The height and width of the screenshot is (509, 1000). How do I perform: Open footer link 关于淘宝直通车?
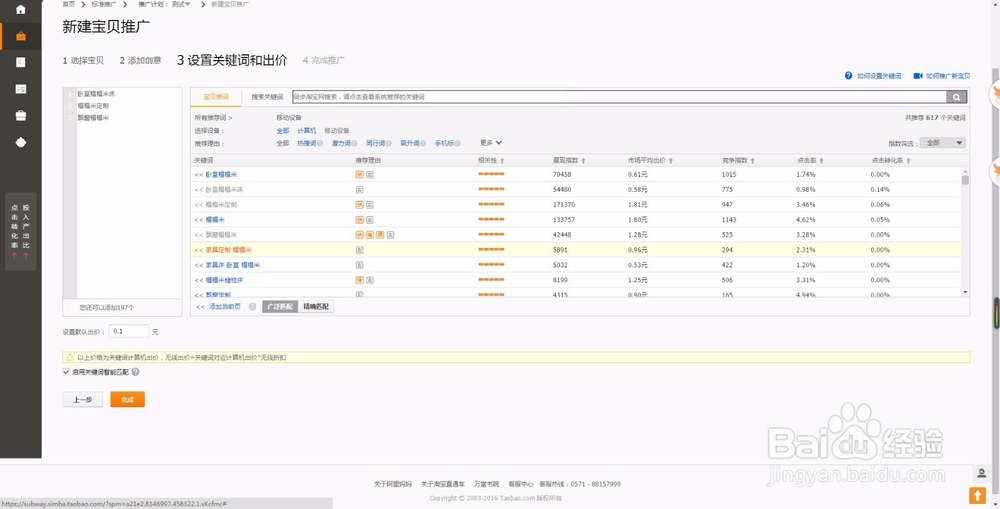(x=443, y=484)
